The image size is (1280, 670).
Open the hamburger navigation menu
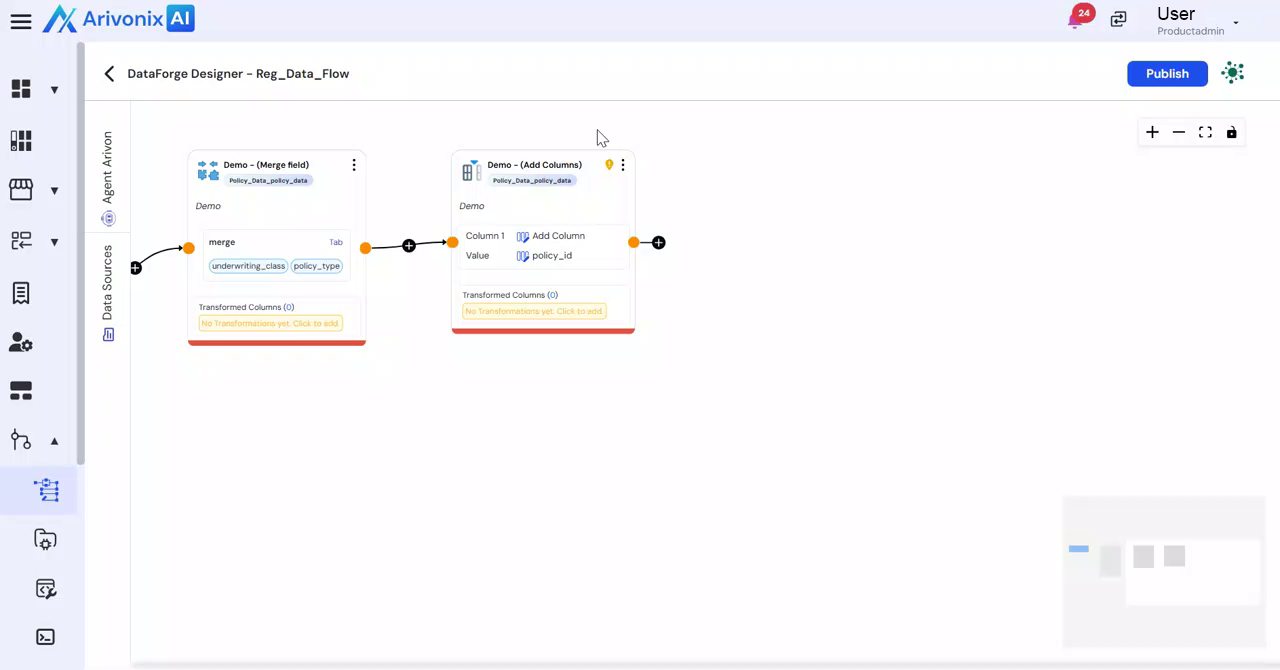(21, 21)
